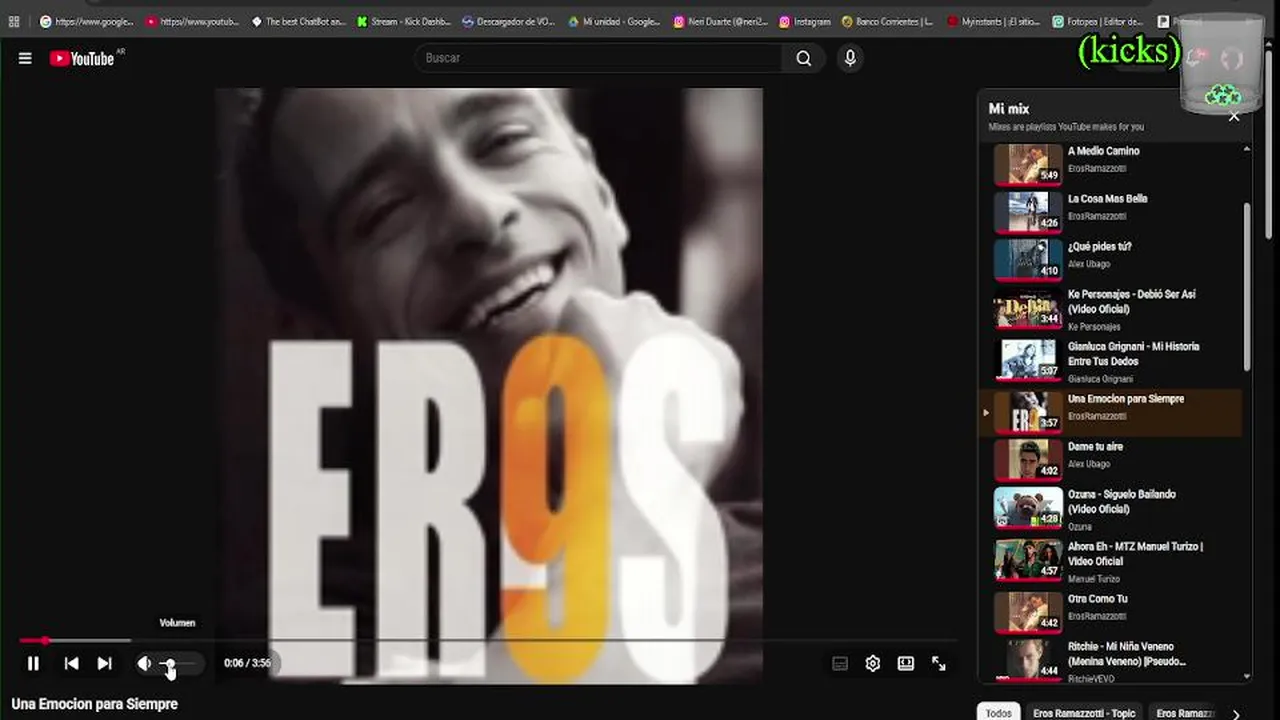Click the ErosRamazzotti channel under A Medio Camino
Viewport: 1280px width, 720px height.
1097,169
